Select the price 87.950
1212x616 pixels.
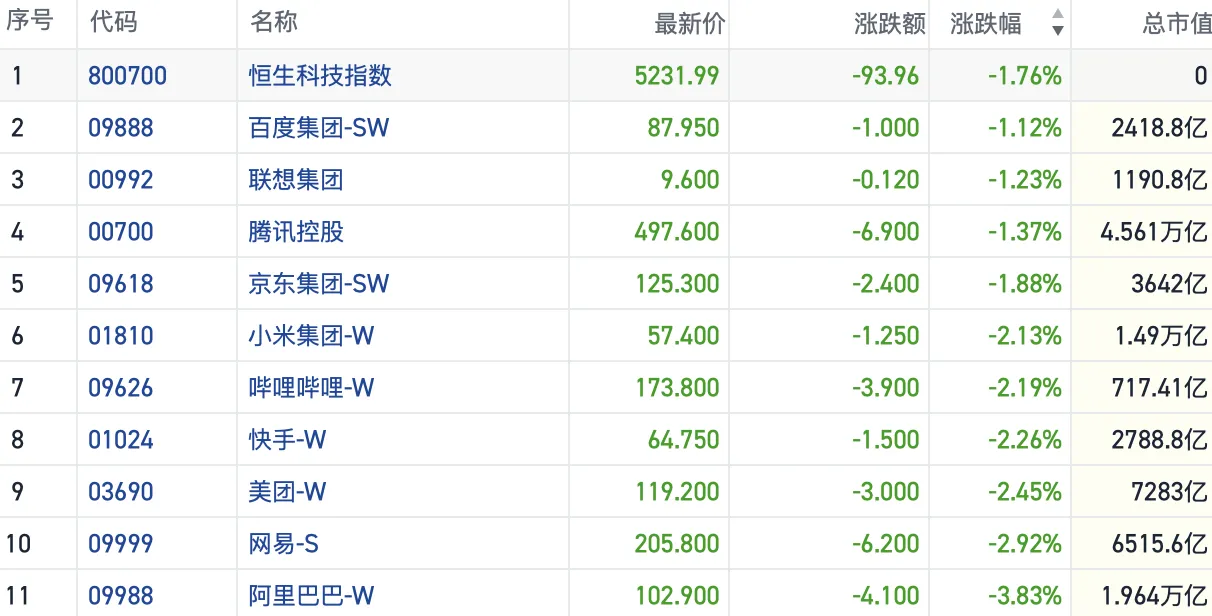[684, 128]
